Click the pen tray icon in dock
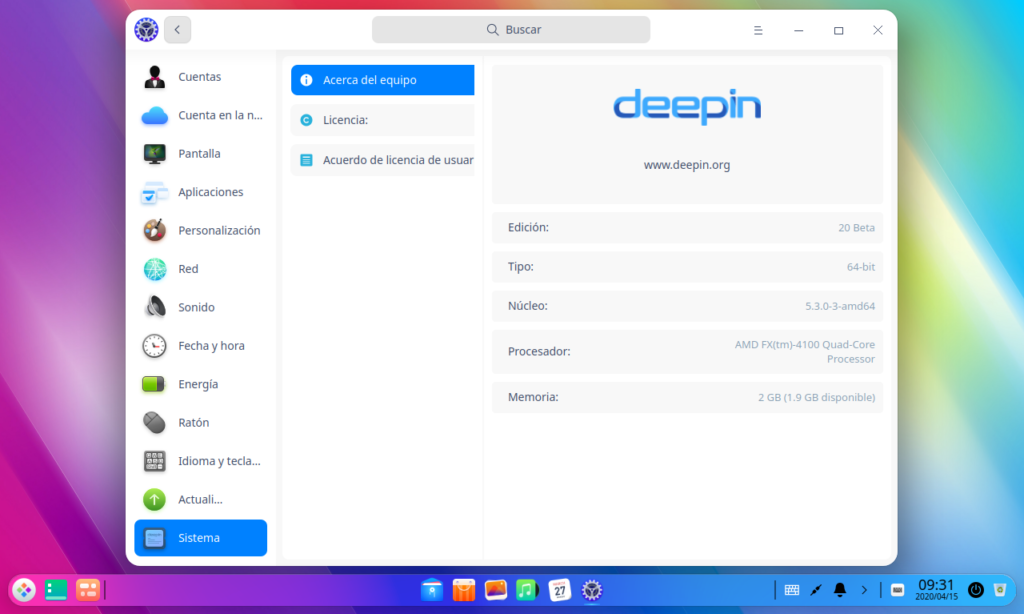The height and width of the screenshot is (614, 1024). [x=816, y=590]
